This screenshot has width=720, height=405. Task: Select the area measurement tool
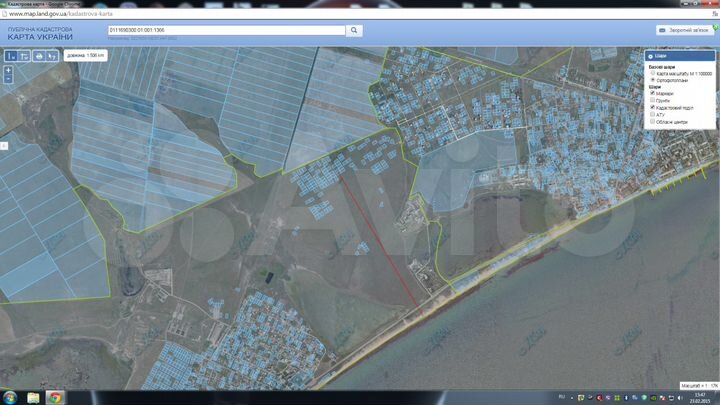pos(24,56)
